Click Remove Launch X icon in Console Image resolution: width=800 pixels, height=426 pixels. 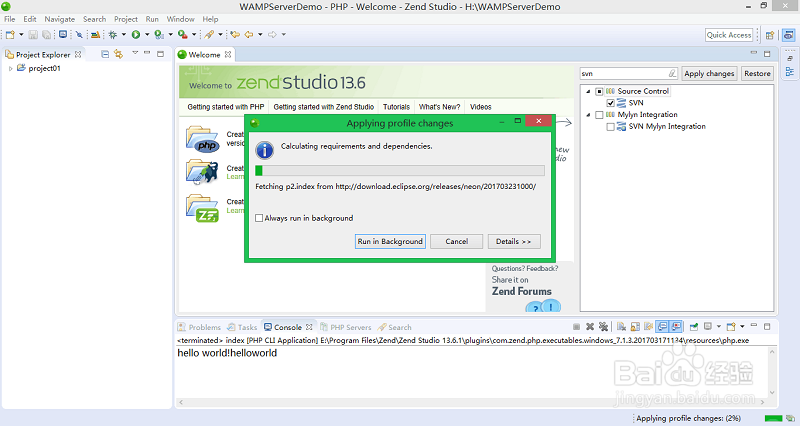(590, 327)
